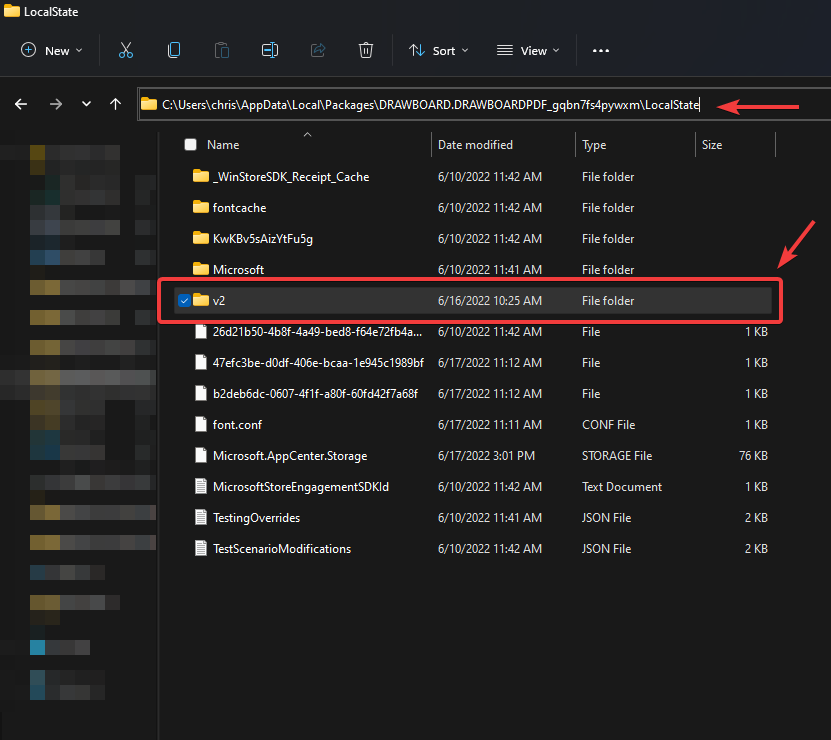Select the b2deb6dc-0607-4f1f-a80f-60fd42f7a68f file name

pyautogui.click(x=315, y=394)
